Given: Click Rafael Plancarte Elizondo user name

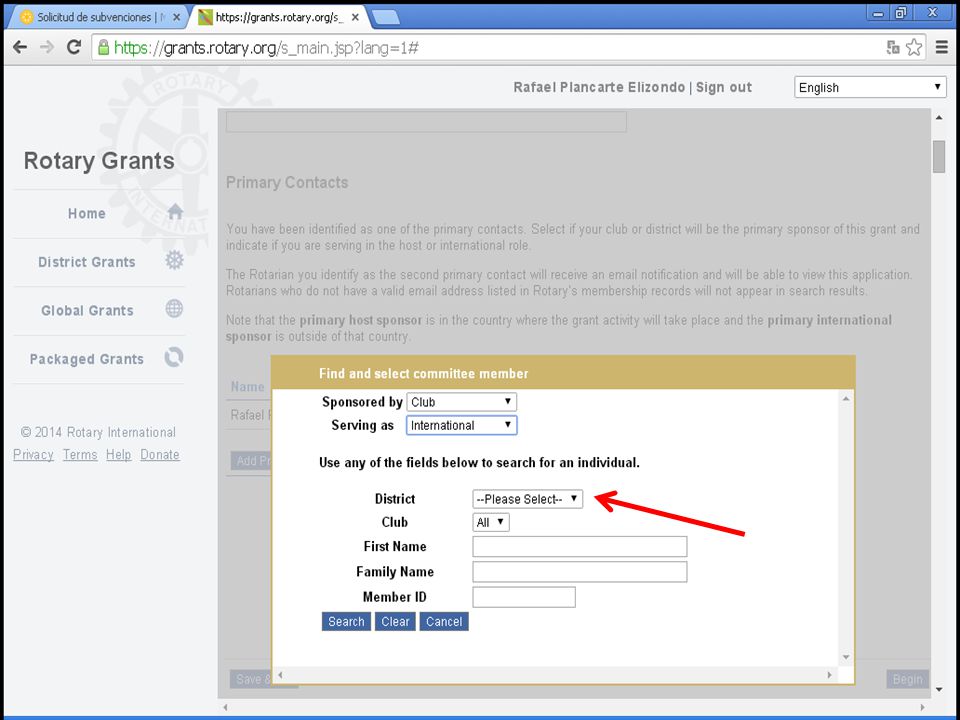Looking at the screenshot, I should 599,88.
